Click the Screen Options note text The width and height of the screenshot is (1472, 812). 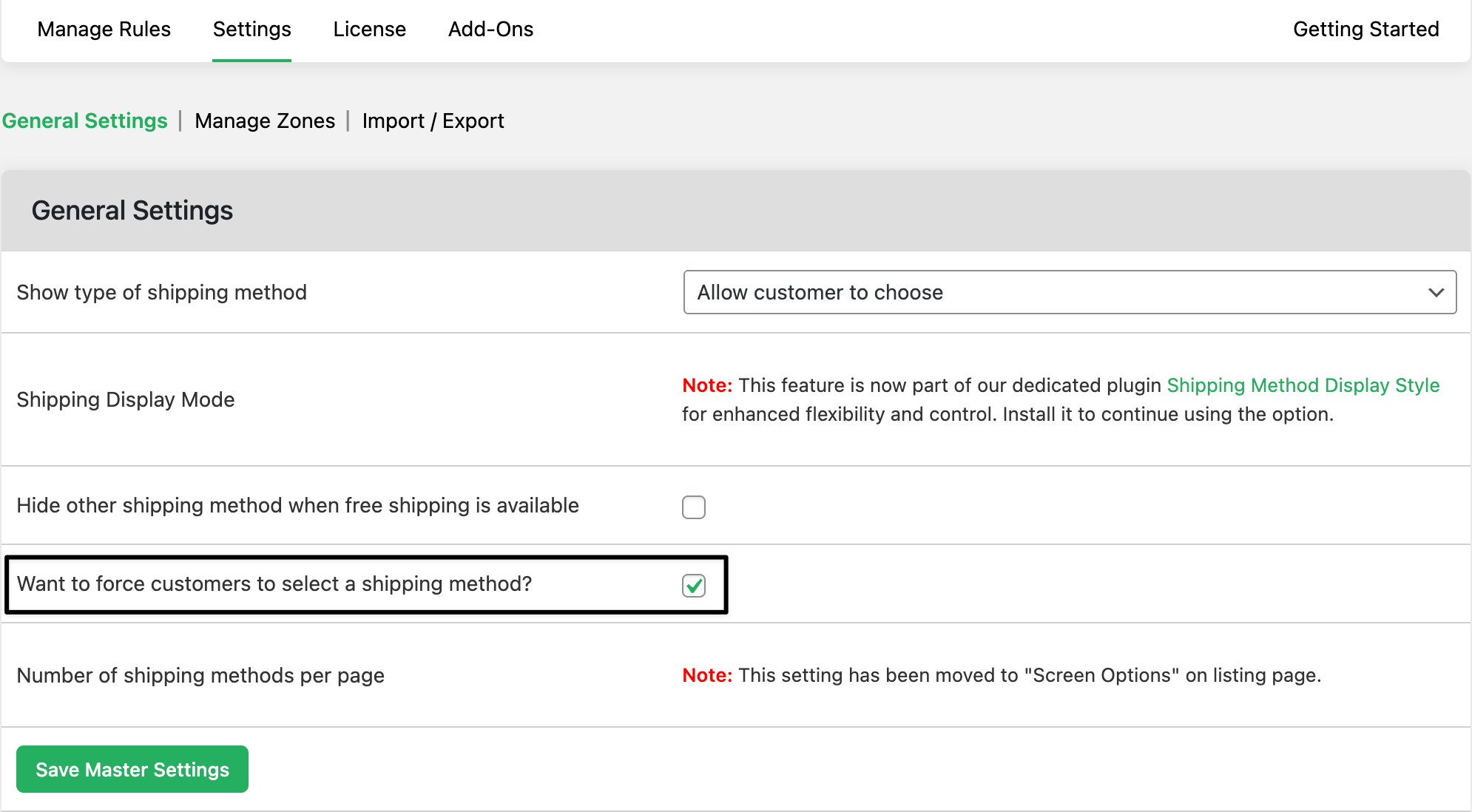(x=1002, y=675)
